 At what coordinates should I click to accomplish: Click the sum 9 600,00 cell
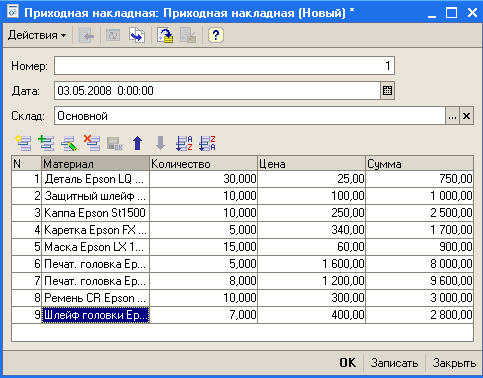click(x=419, y=281)
